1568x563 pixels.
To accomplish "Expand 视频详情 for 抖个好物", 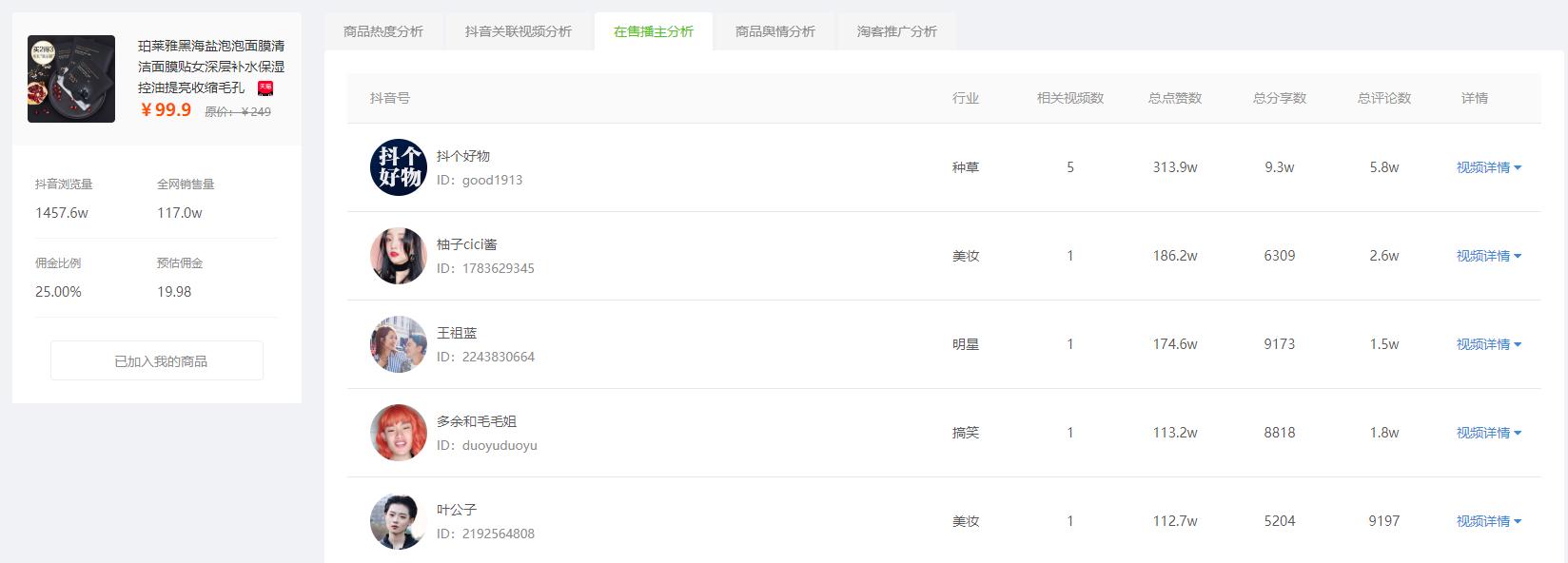I will pyautogui.click(x=1488, y=167).
